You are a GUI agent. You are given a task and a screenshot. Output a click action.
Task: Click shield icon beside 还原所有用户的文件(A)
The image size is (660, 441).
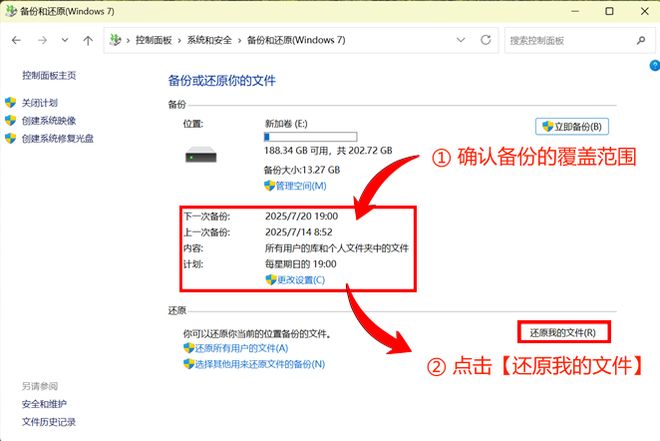coord(189,348)
